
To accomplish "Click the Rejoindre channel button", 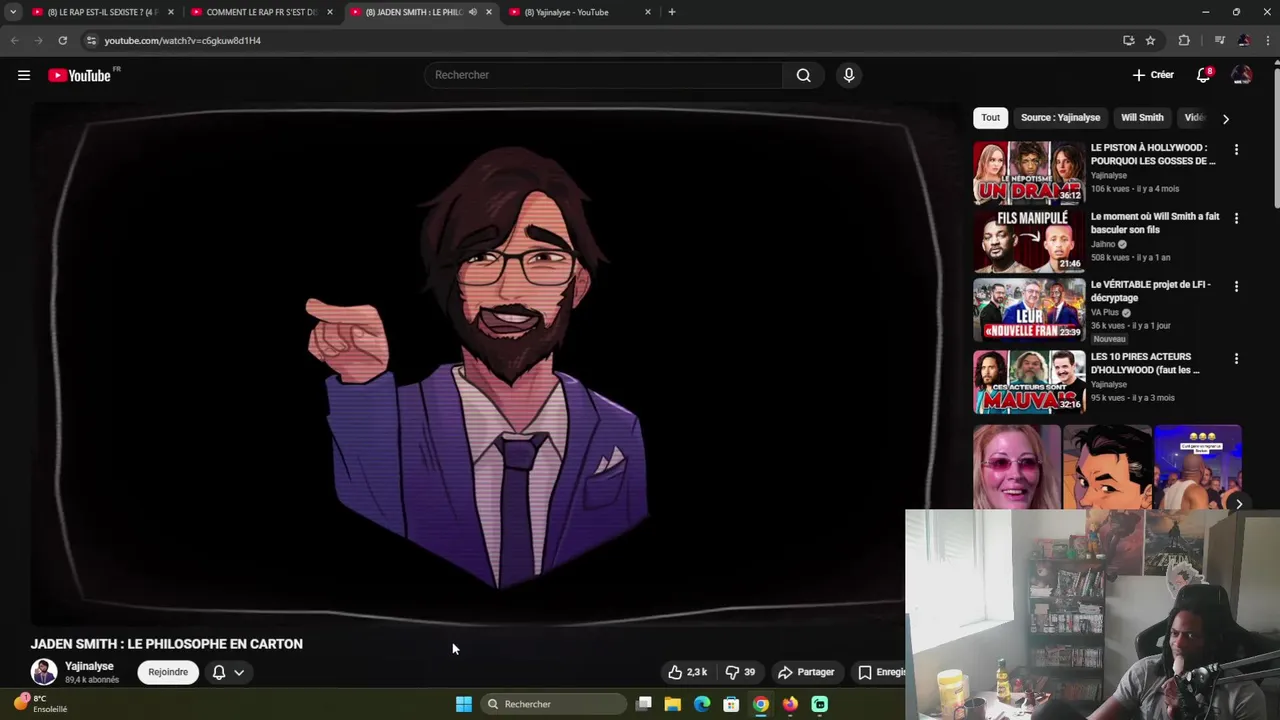I will (168, 672).
